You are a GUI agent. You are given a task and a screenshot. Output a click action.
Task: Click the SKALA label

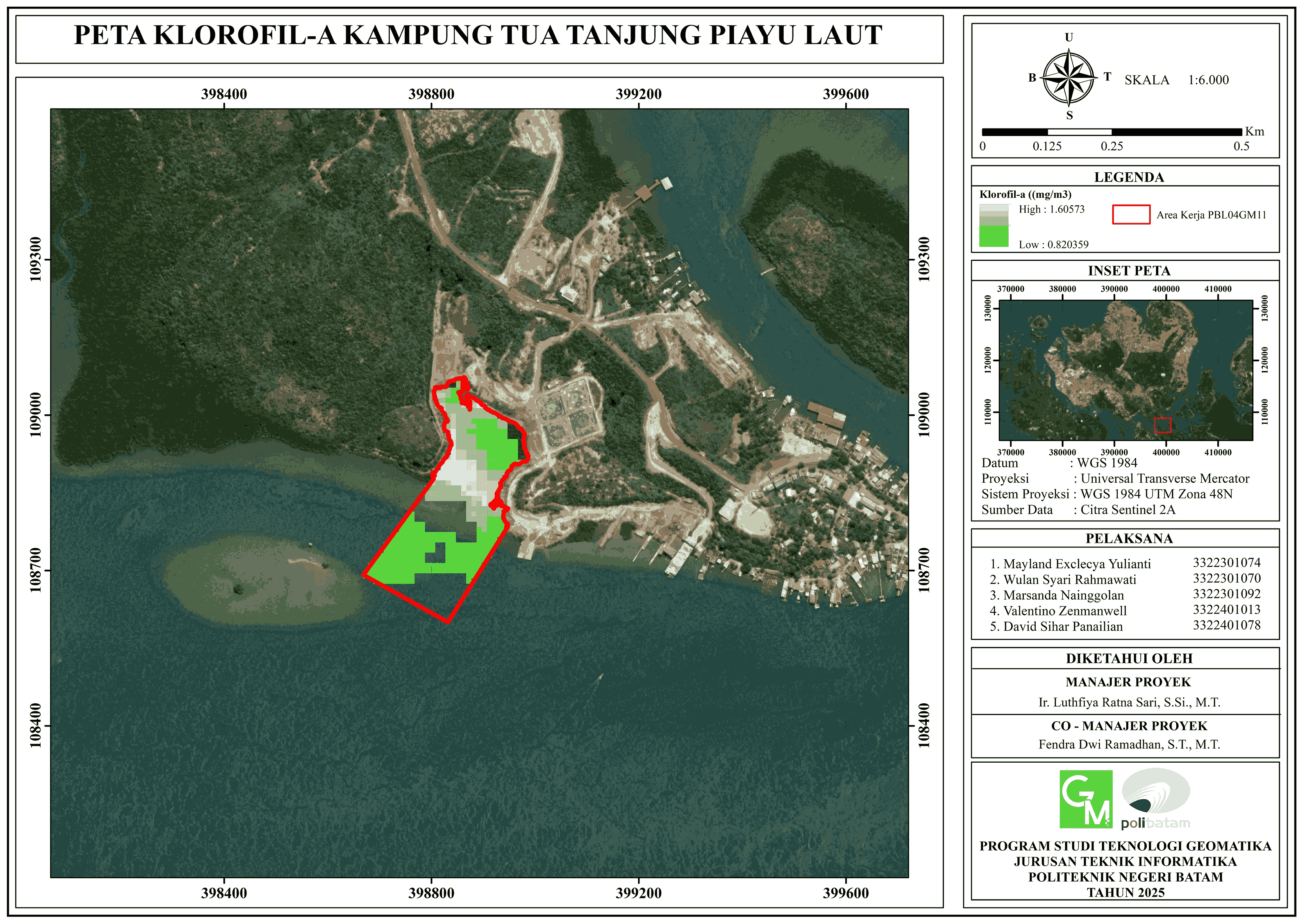(x=1147, y=80)
